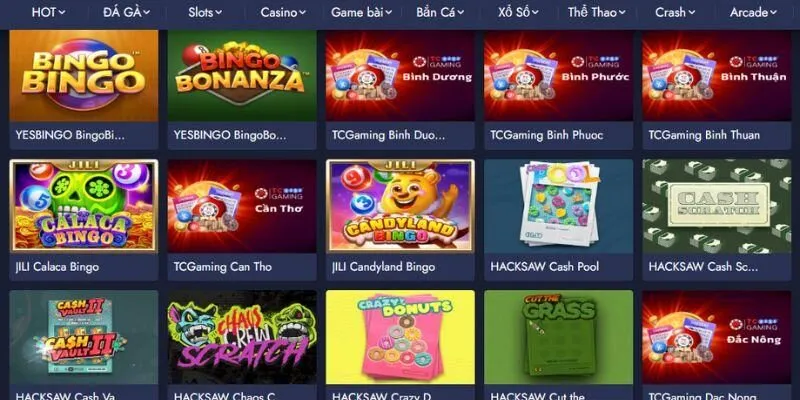
Task: Open the Cash Vault II scratch card thumbnail
Action: coord(84,337)
